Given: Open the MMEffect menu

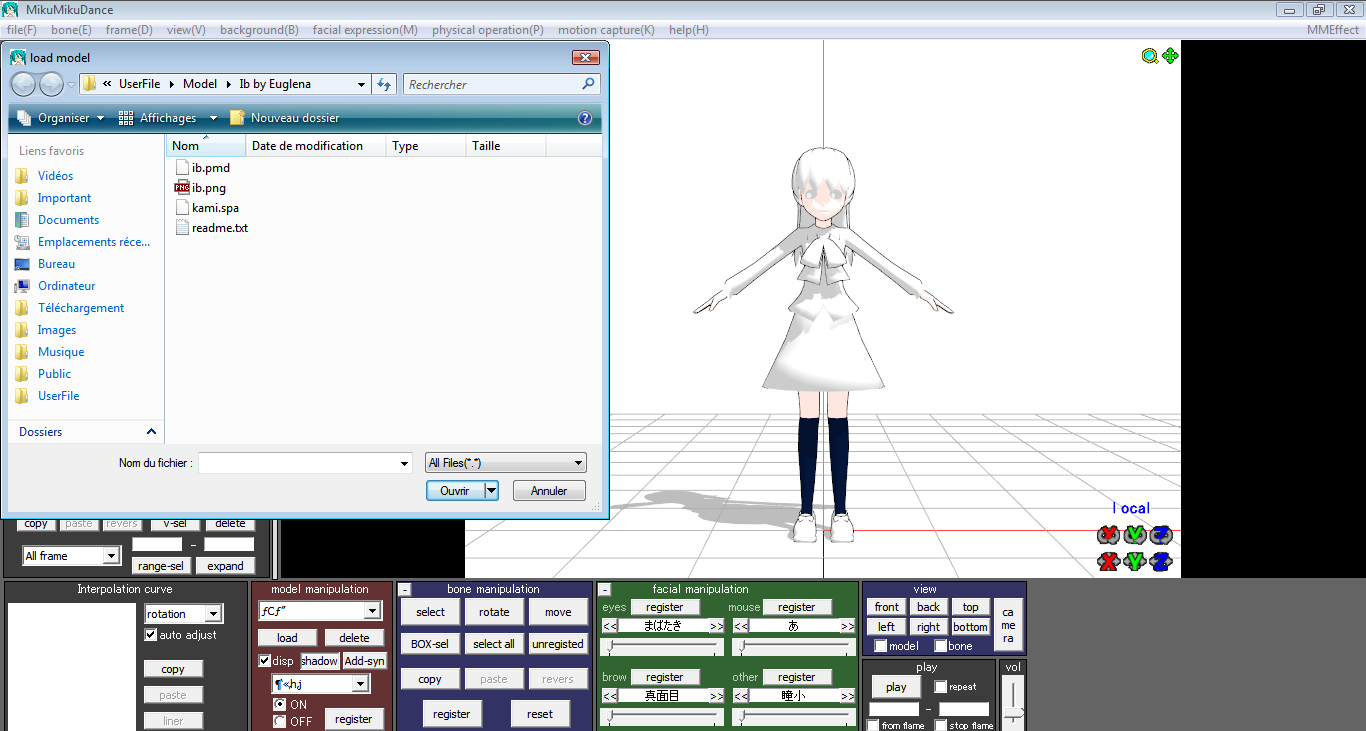Looking at the screenshot, I should [1333, 30].
